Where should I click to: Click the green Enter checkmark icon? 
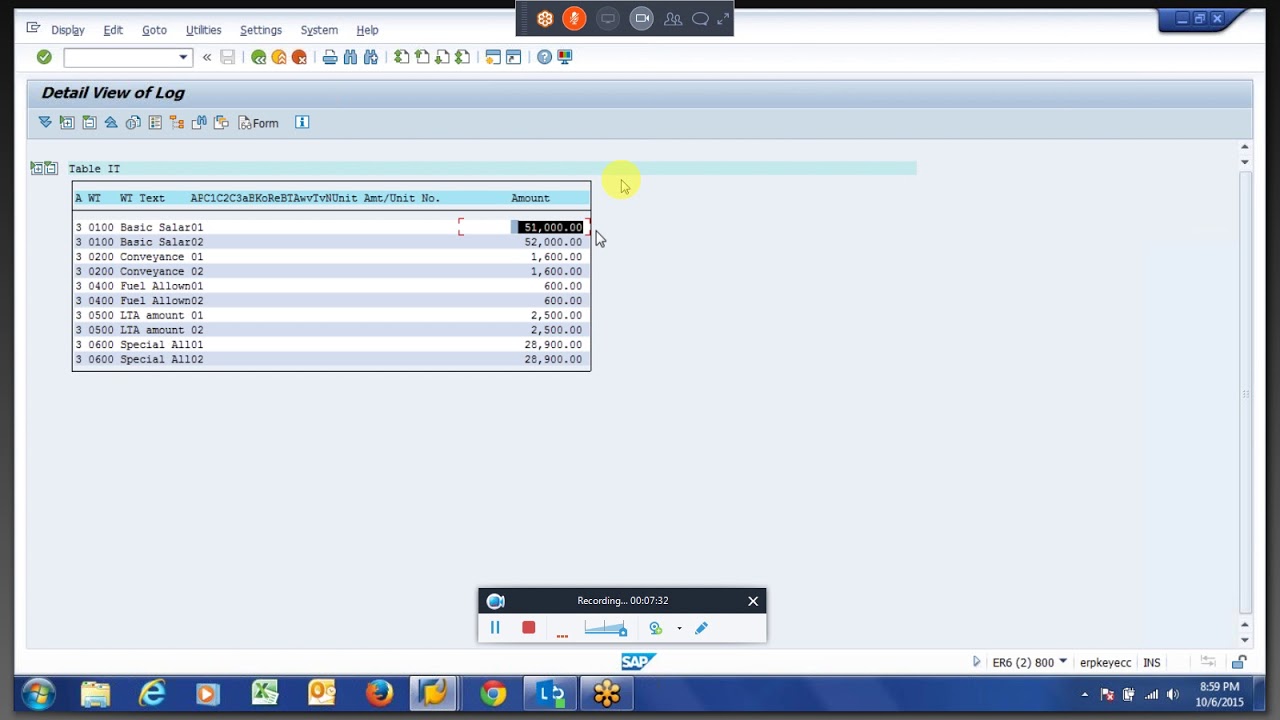click(x=44, y=57)
